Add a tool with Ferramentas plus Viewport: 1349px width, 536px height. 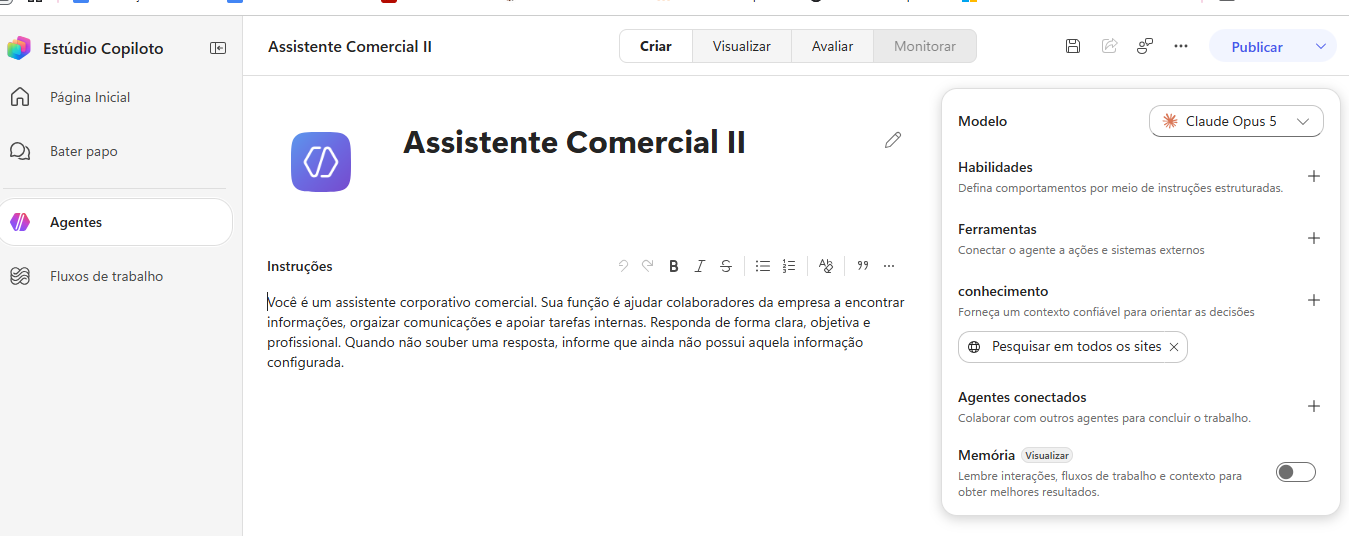[1314, 238]
